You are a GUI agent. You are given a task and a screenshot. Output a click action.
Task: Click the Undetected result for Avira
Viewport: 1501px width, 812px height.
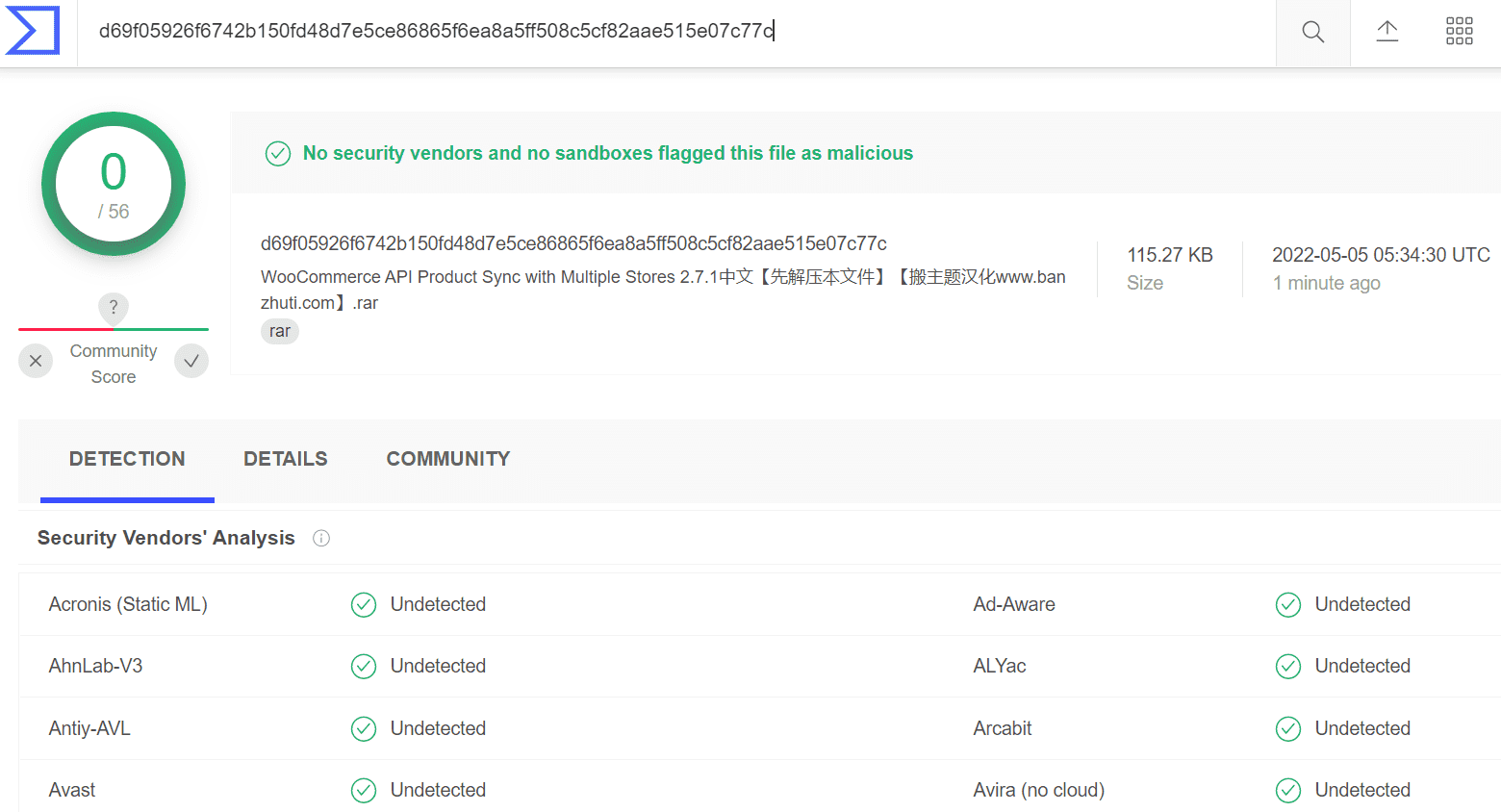pyautogui.click(x=1362, y=790)
